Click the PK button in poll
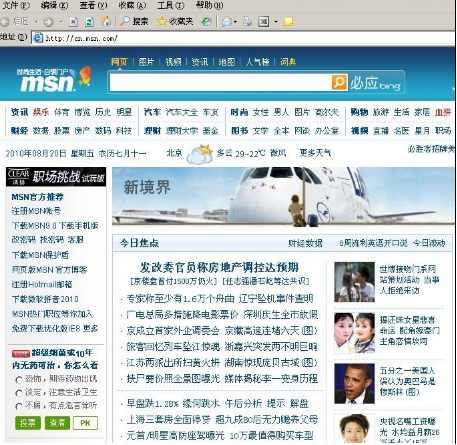Image resolution: width=457 pixels, height=445 pixels. (85, 423)
